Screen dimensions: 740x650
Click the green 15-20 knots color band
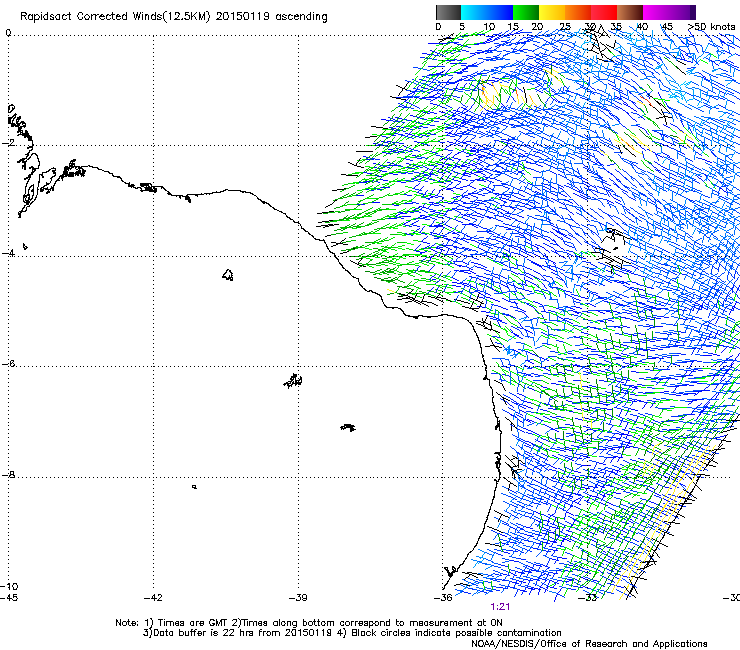click(x=526, y=12)
